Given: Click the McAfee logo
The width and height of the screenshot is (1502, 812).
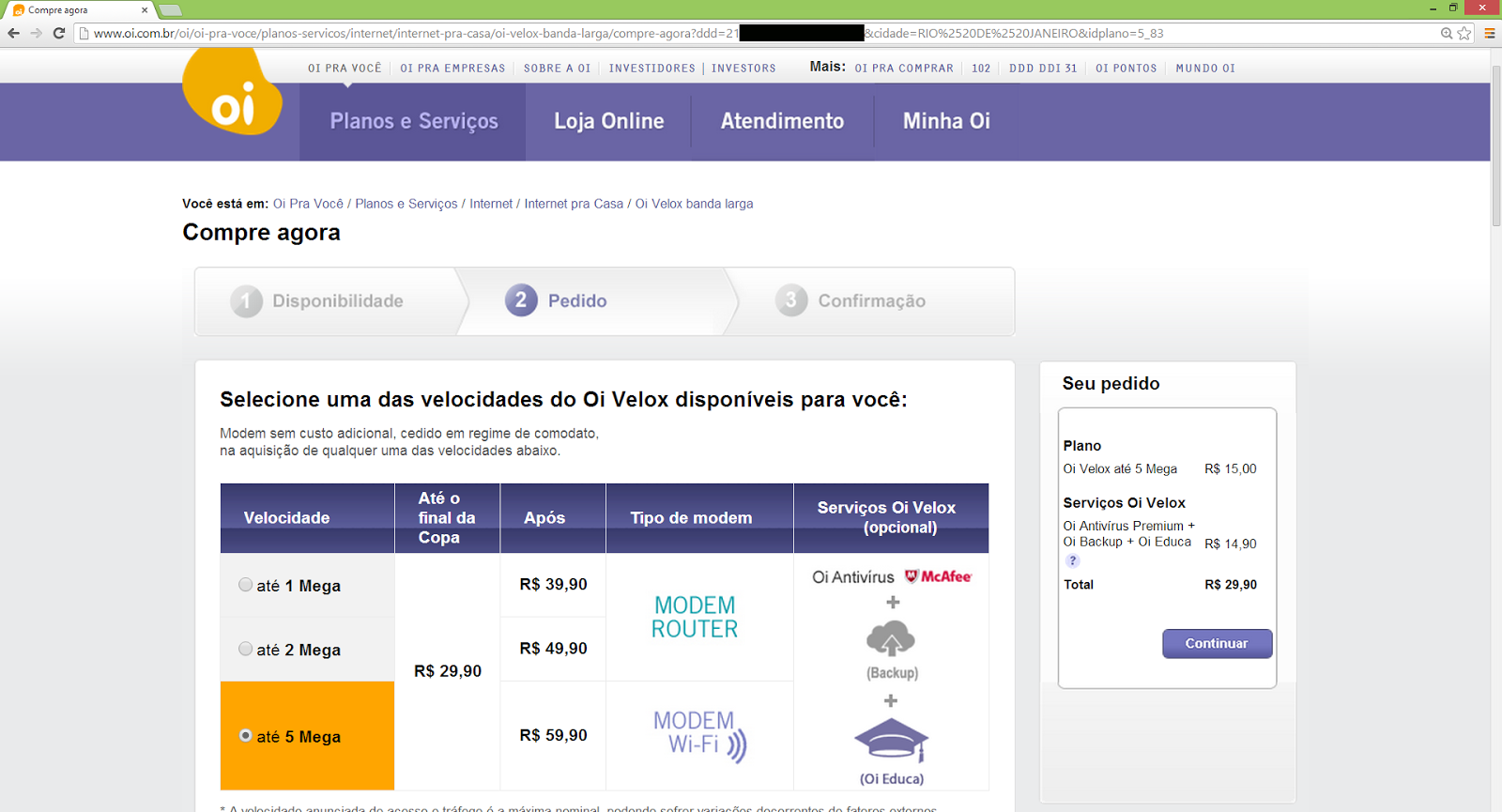Looking at the screenshot, I should (x=938, y=576).
